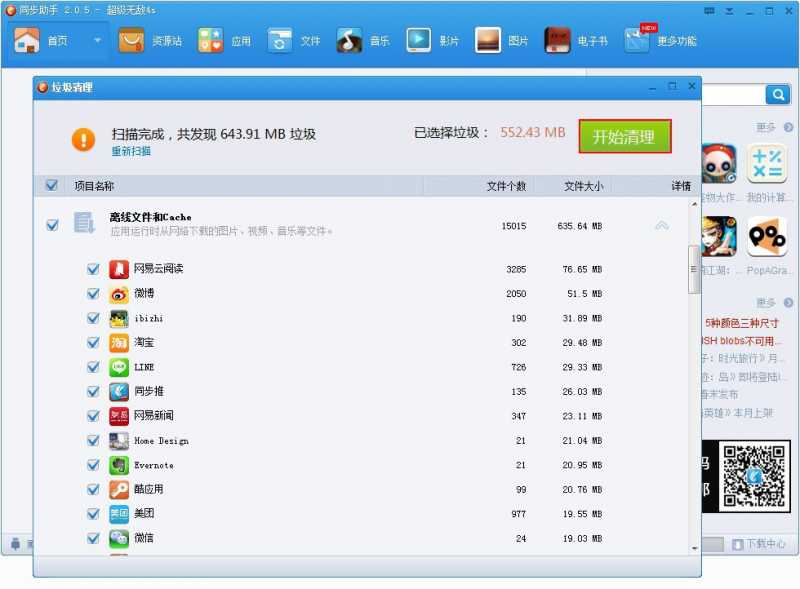Viewport: 800px width, 589px height.
Task: Open the 首页 dropdown arrow
Action: coord(97,40)
